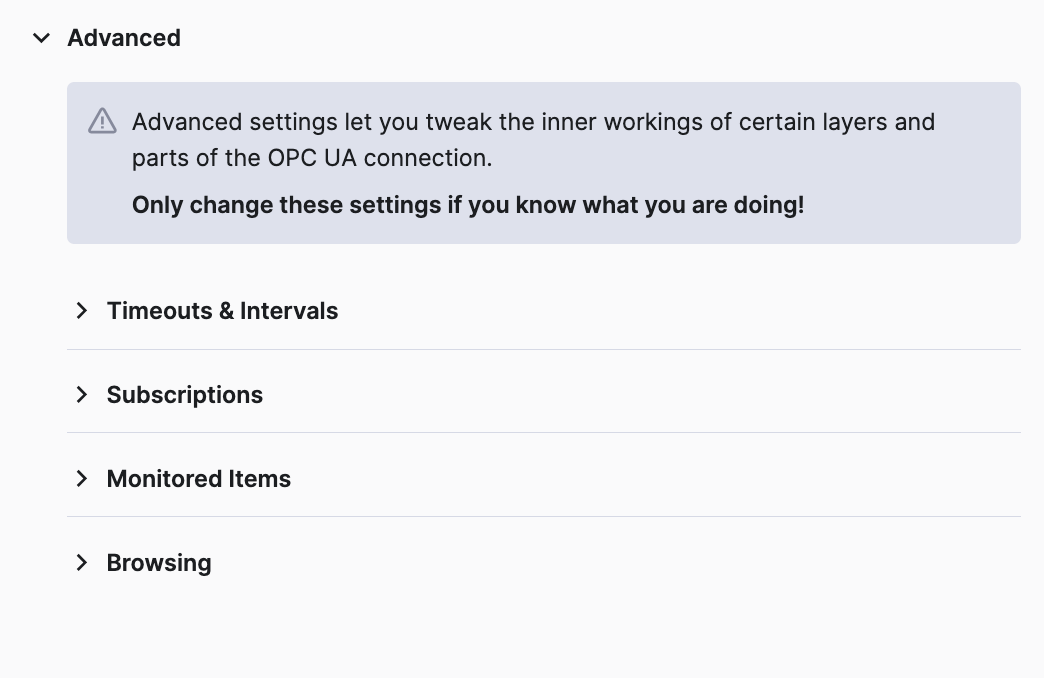Expand the Subscriptions section label
The image size is (1044, 678).
pos(185,395)
